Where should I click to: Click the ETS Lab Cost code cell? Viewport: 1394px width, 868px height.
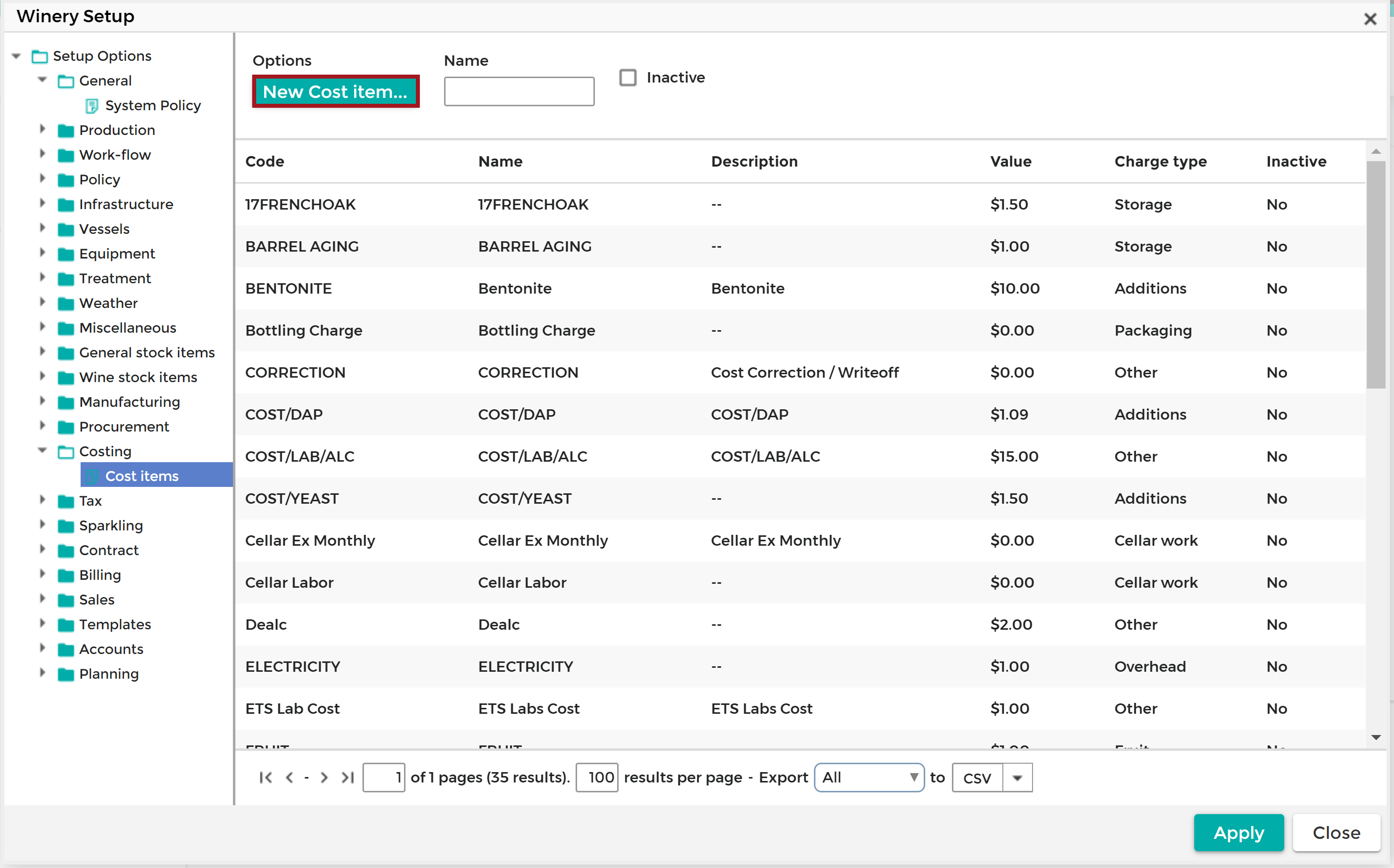coord(292,708)
